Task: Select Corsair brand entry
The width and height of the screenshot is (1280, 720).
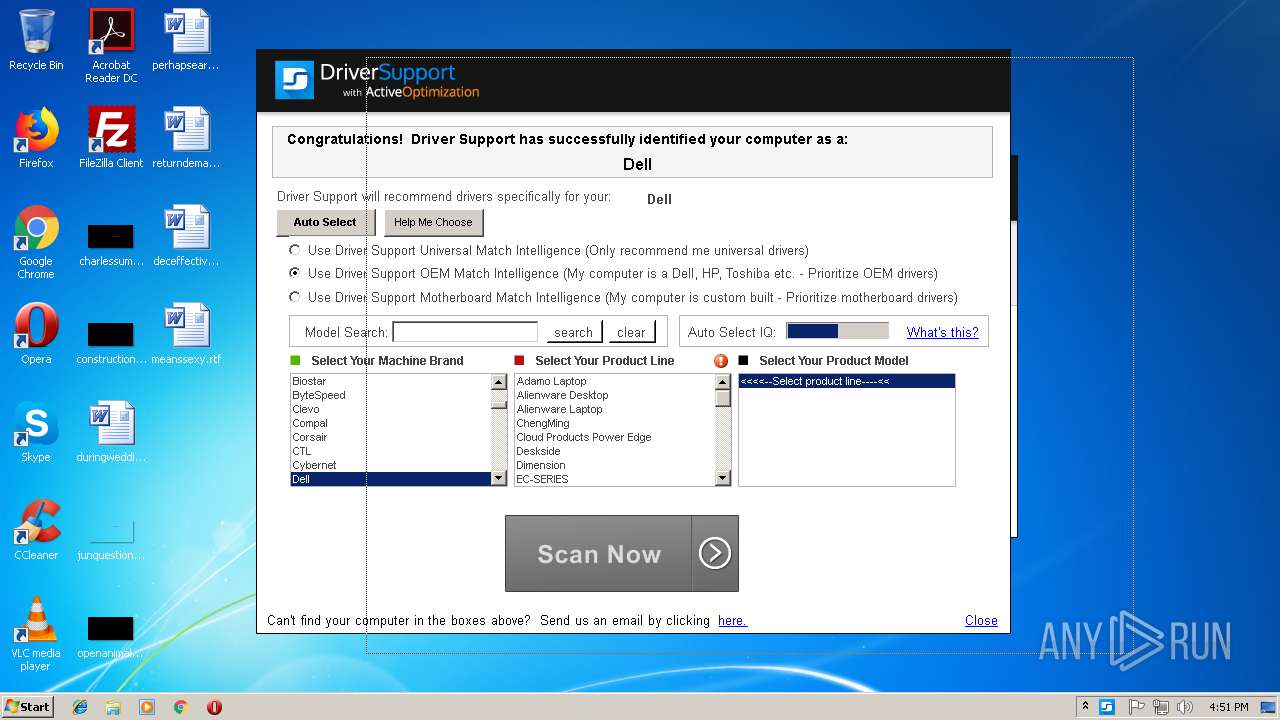Action: (391, 437)
